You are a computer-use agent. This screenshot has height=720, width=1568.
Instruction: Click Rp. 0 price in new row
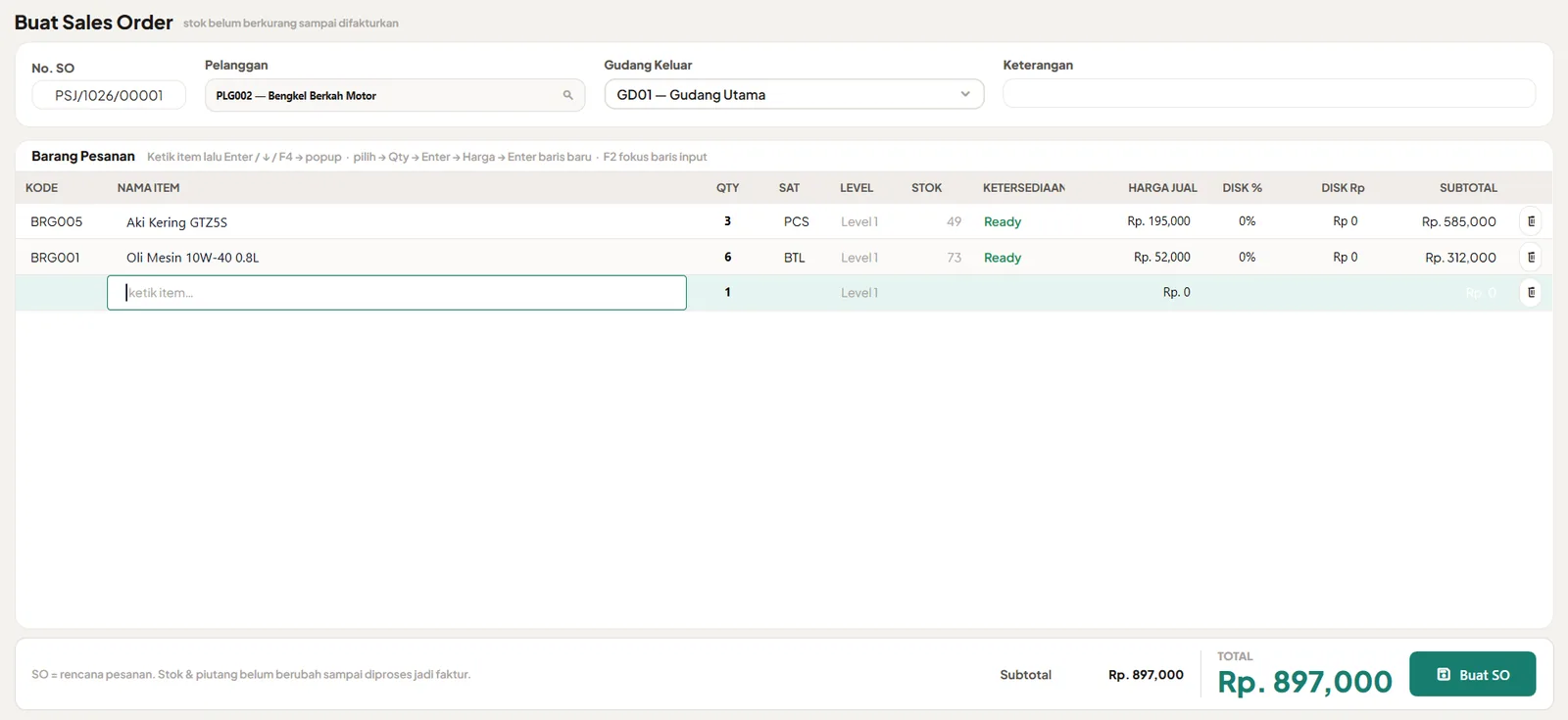pyautogui.click(x=1176, y=293)
